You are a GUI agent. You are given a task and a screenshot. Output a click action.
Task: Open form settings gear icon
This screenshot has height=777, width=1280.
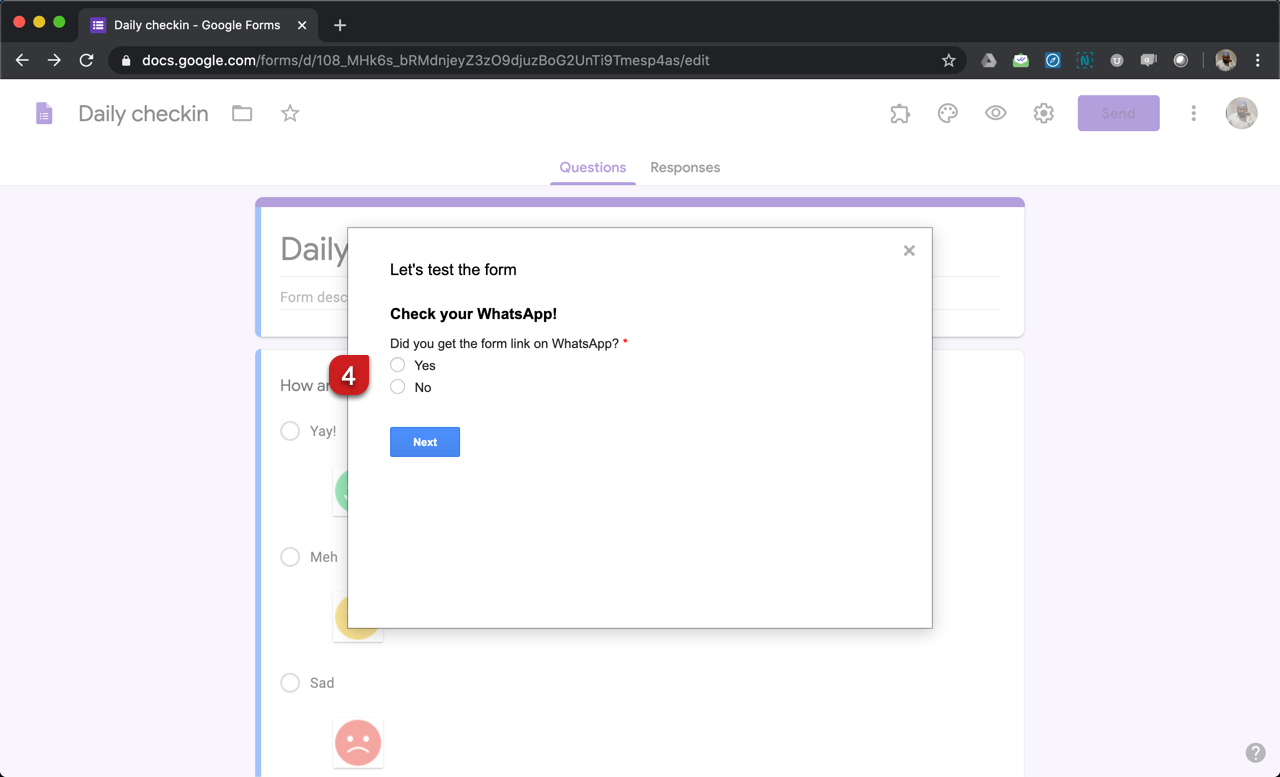[x=1043, y=114]
